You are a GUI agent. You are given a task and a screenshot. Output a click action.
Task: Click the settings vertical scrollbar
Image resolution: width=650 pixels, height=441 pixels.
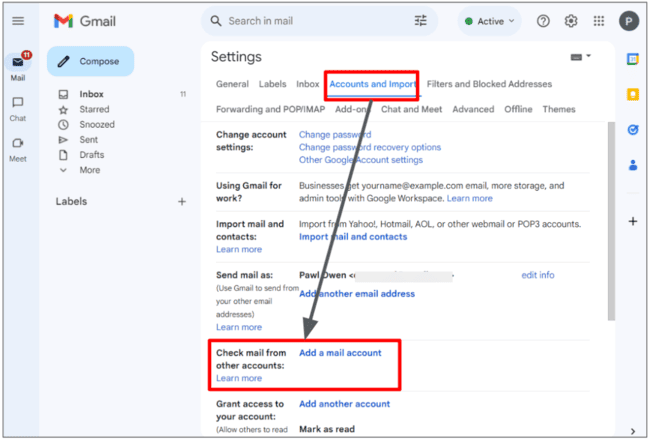click(611, 221)
